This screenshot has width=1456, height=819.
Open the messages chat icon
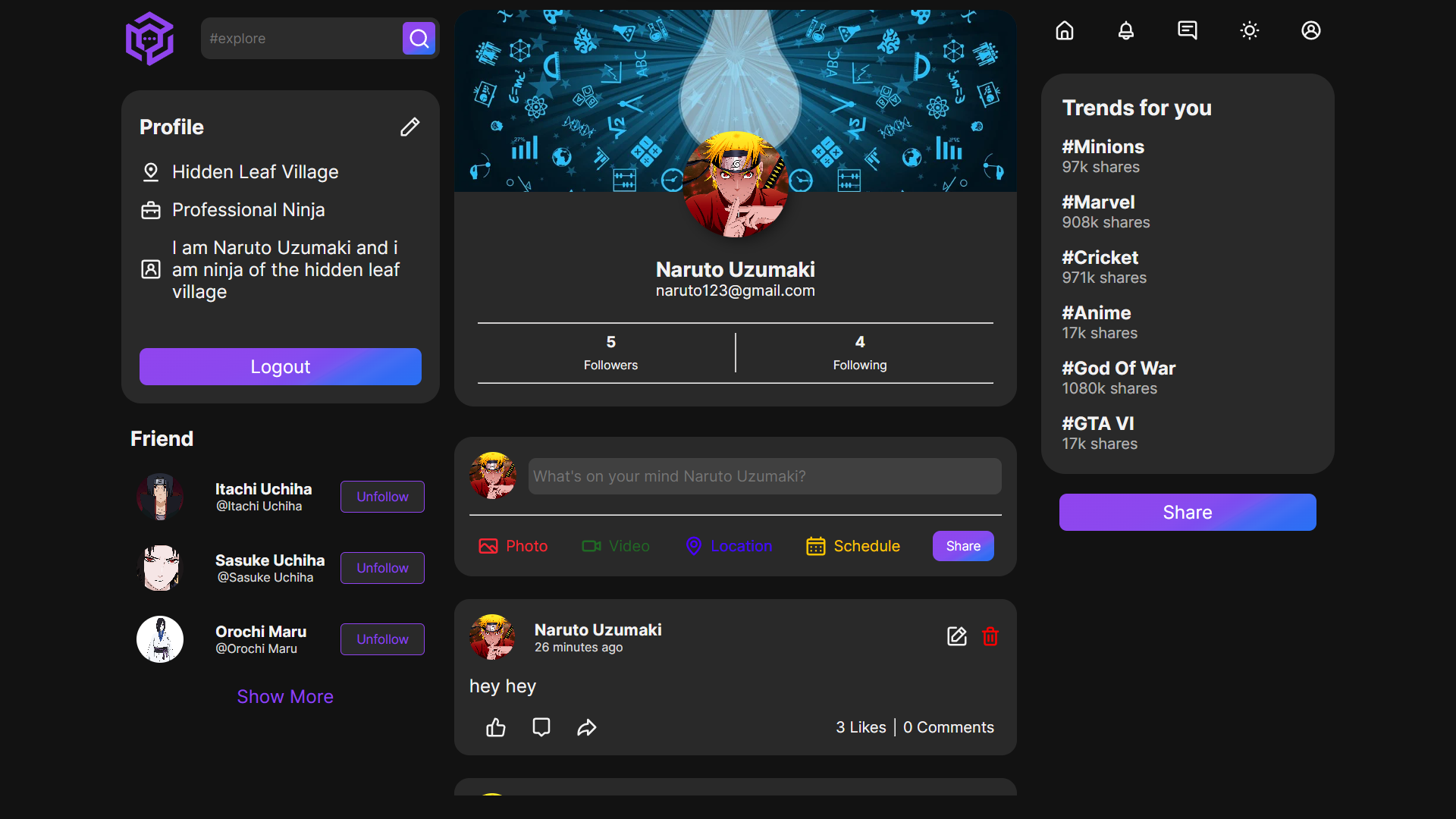point(1188,30)
